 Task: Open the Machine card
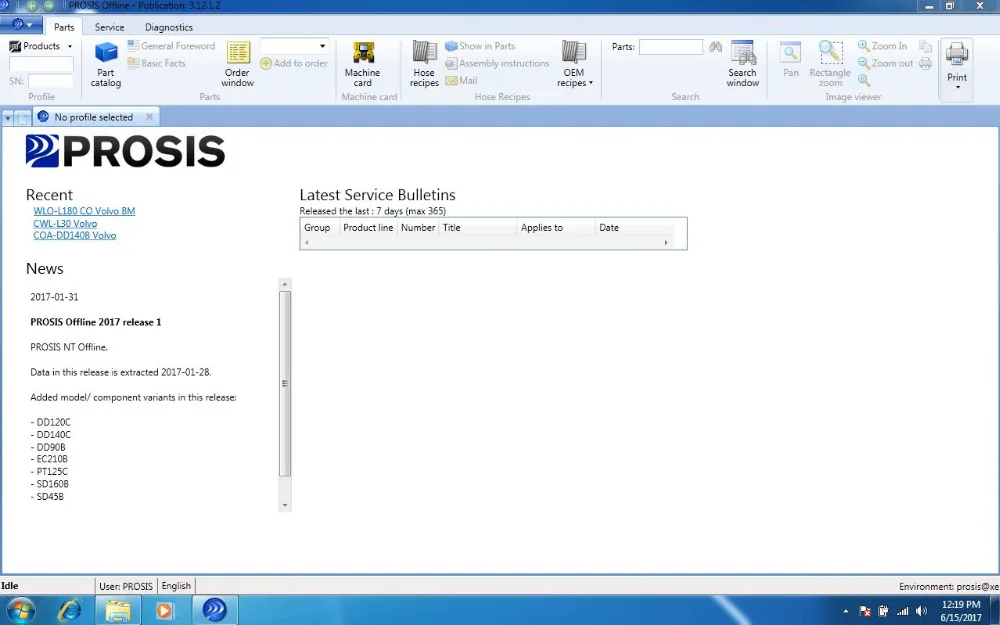tap(362, 64)
